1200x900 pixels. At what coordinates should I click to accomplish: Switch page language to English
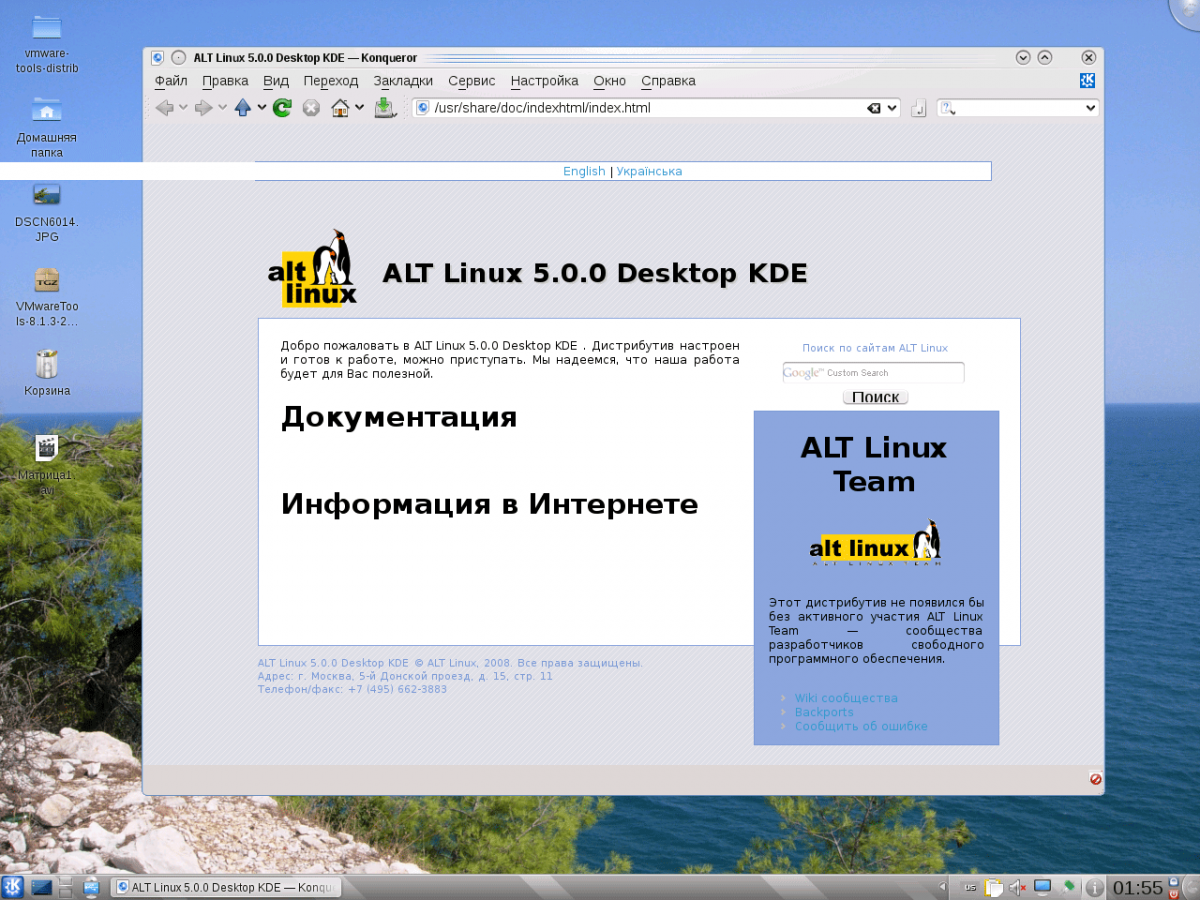tap(584, 171)
